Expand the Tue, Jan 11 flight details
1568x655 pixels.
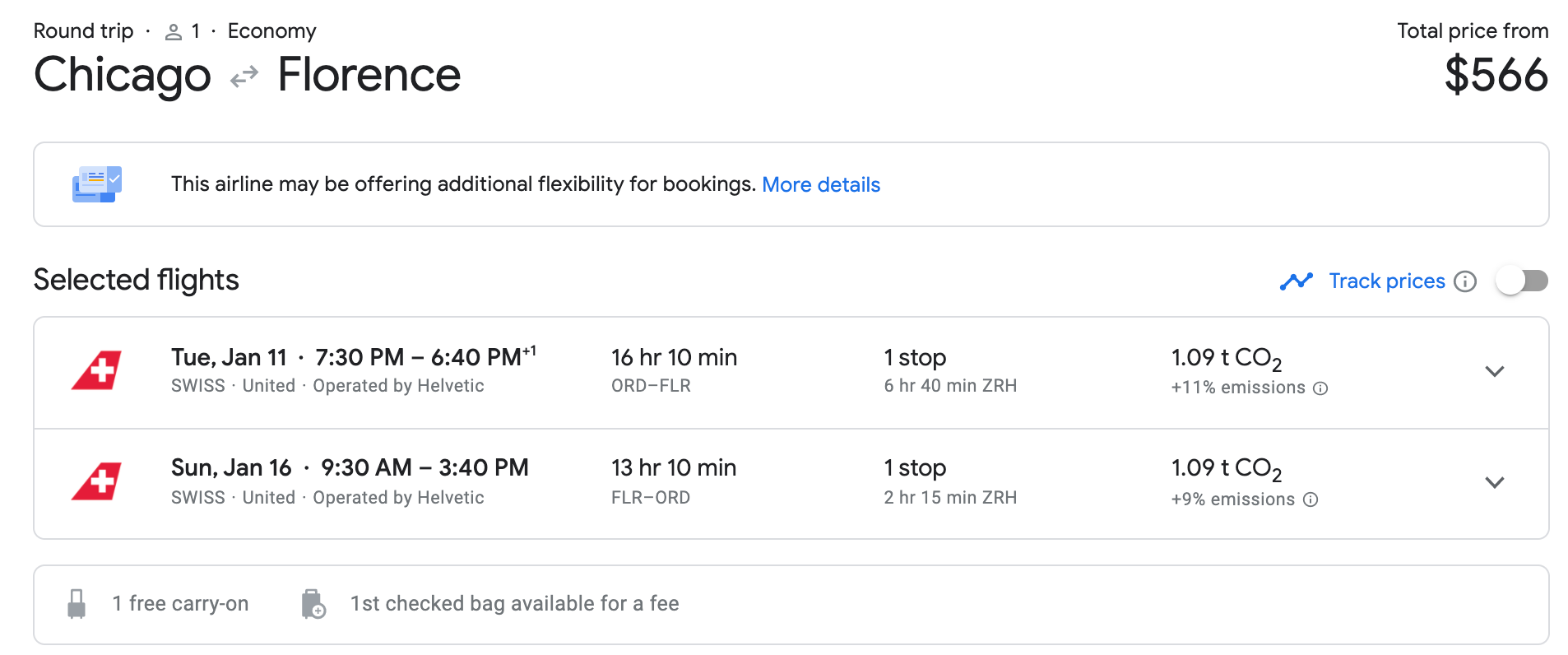(x=1495, y=371)
